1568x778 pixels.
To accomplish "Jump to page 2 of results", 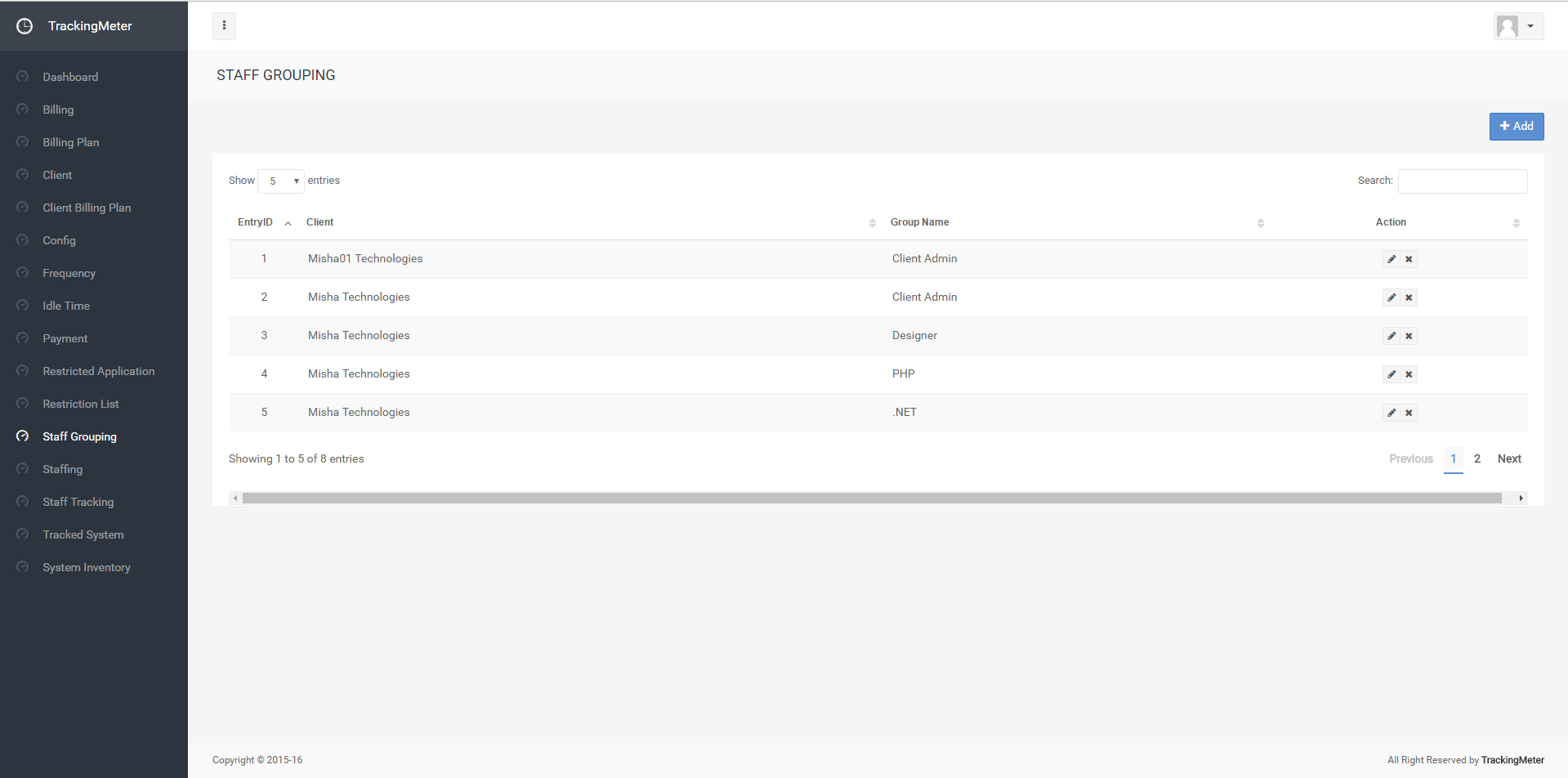I will pyautogui.click(x=1476, y=459).
